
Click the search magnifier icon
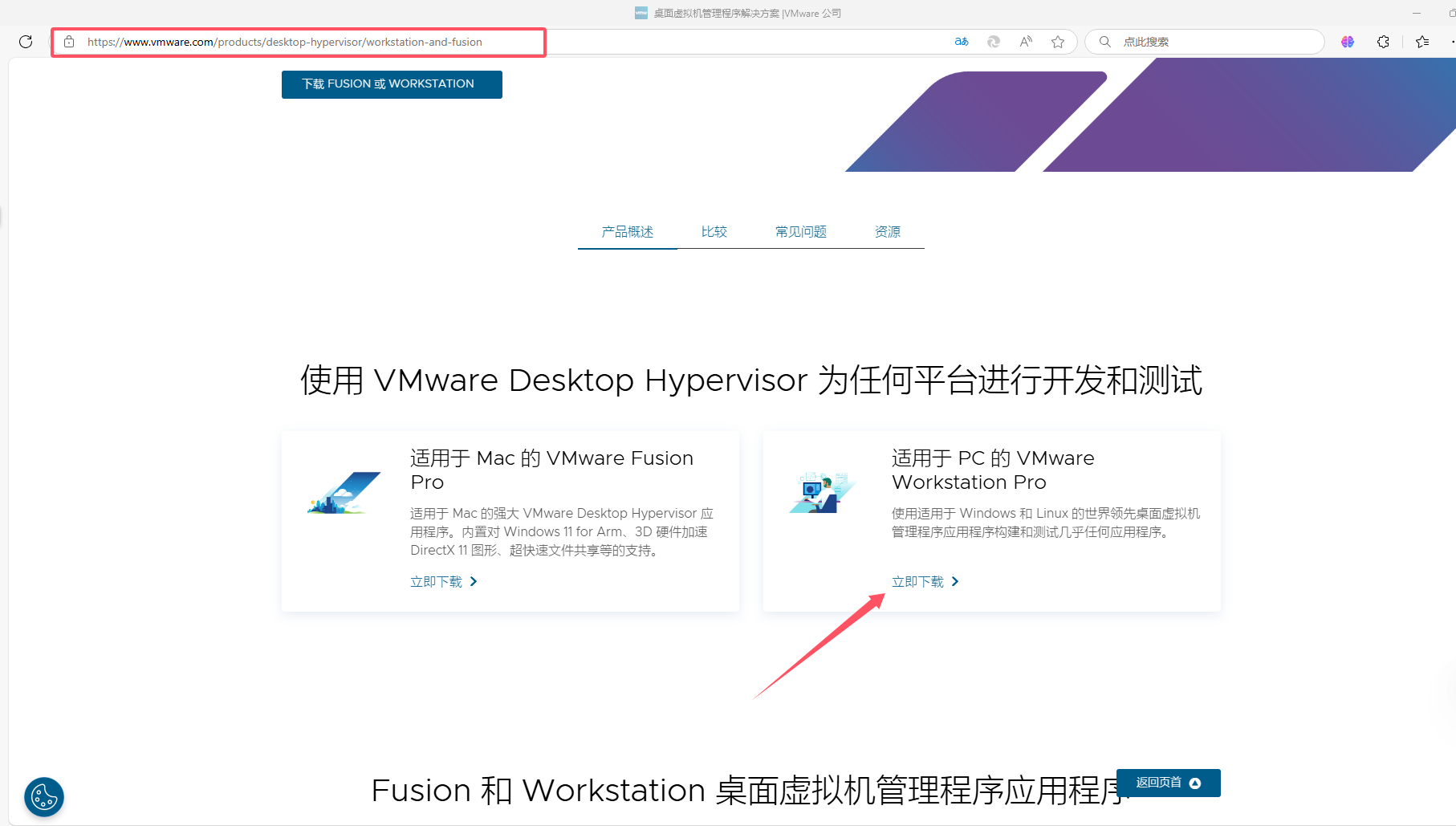point(1105,42)
